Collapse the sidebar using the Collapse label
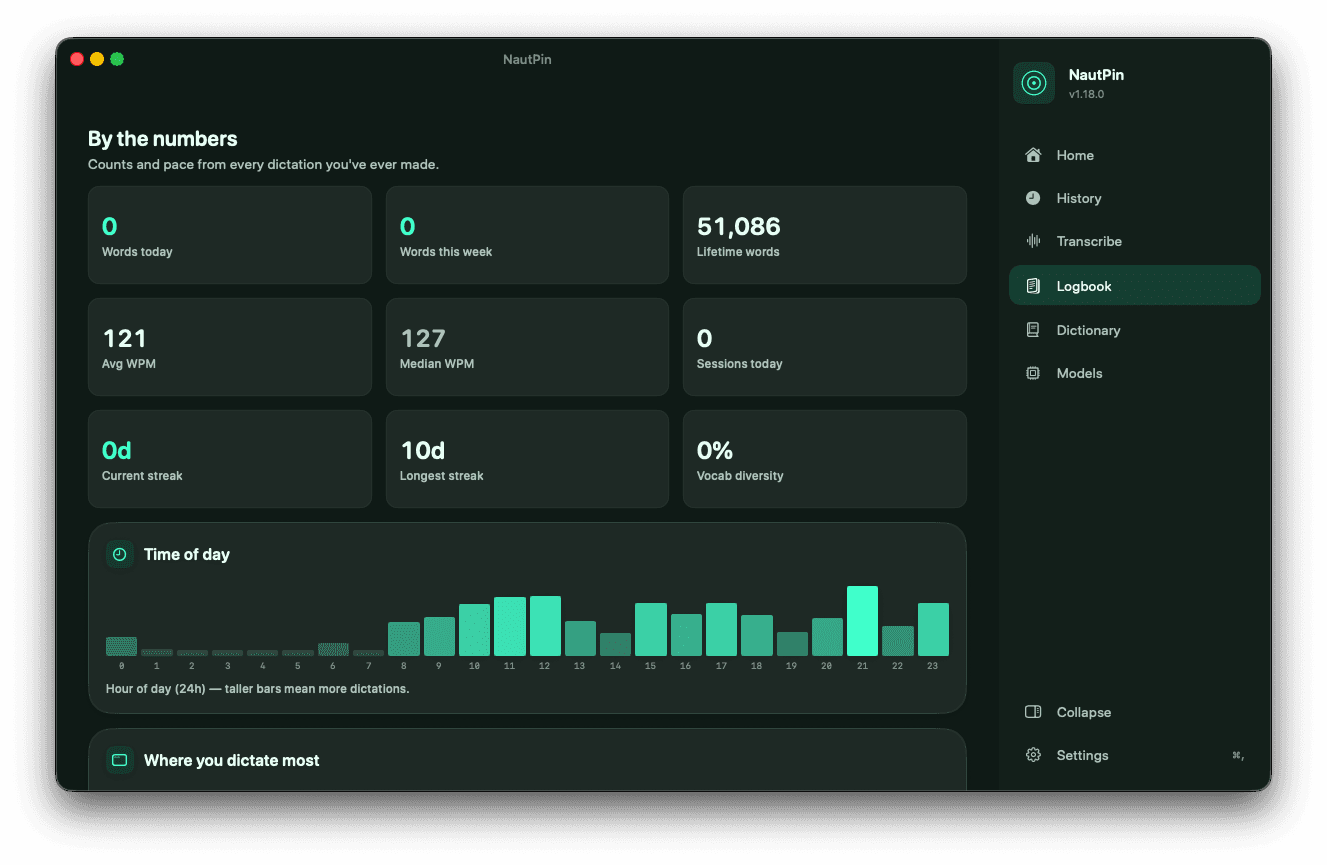 (x=1084, y=712)
